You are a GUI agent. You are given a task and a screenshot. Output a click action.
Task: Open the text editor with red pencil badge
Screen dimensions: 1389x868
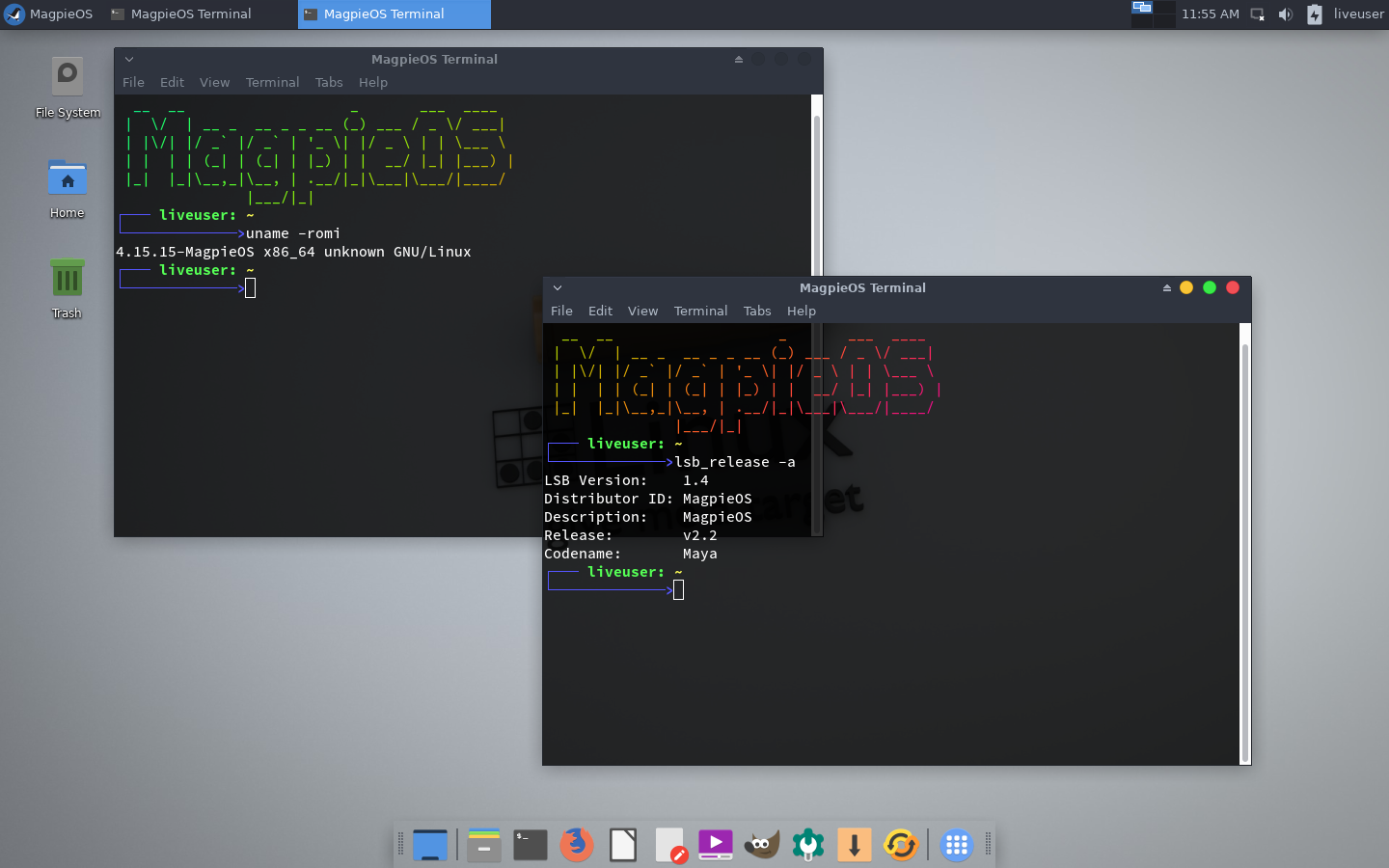point(669,845)
